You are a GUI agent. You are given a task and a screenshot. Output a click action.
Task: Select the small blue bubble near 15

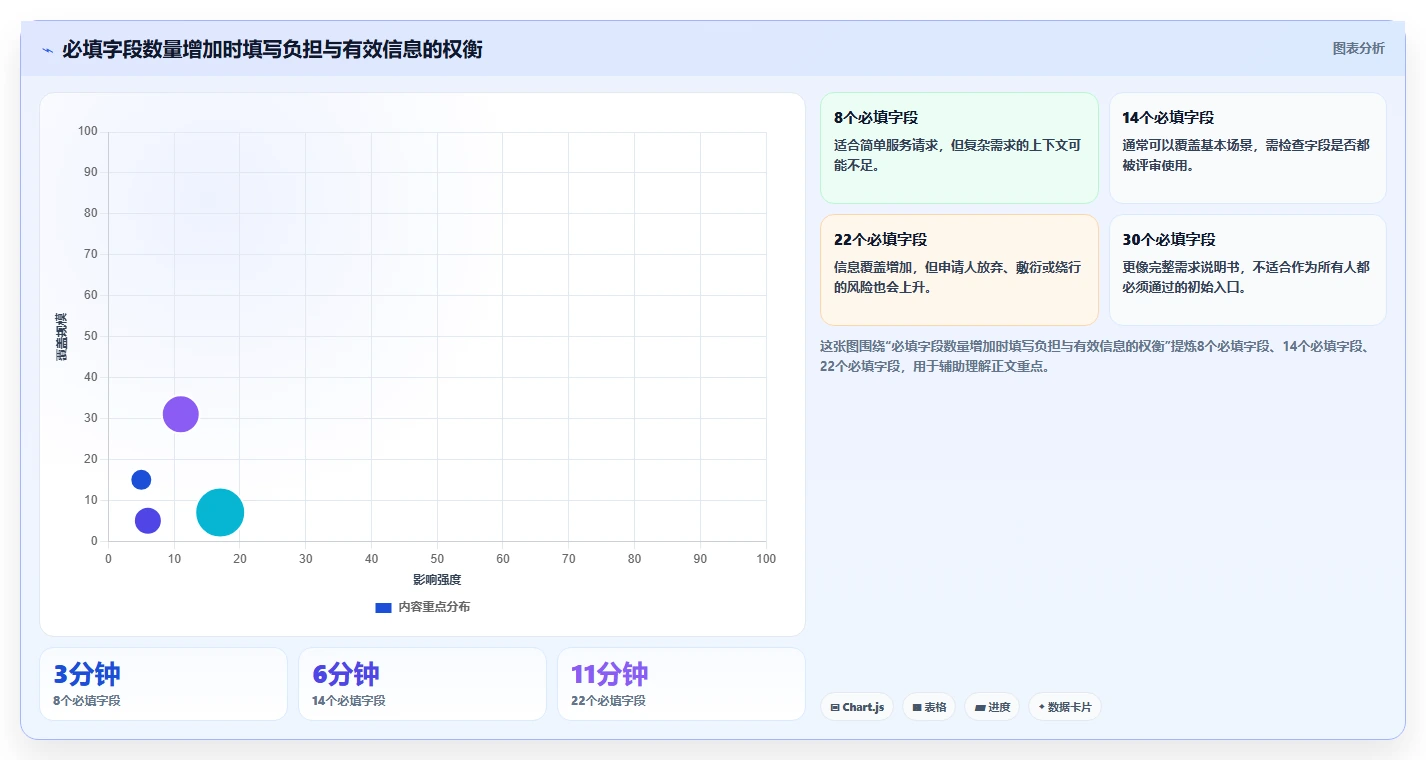141,480
